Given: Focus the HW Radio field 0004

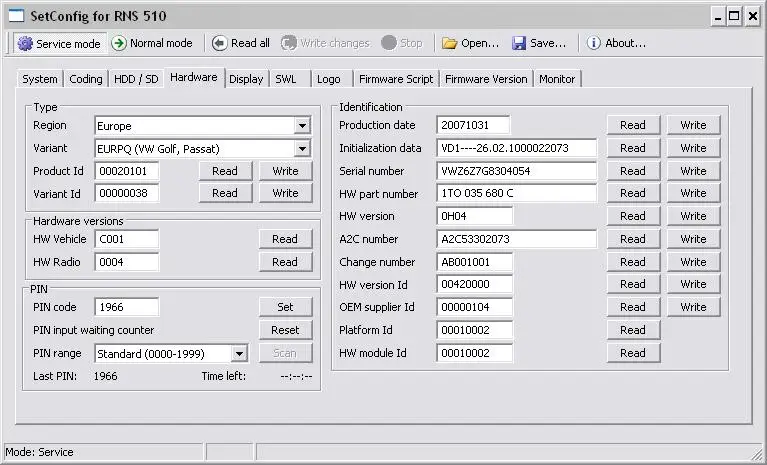Looking at the screenshot, I should point(127,262).
